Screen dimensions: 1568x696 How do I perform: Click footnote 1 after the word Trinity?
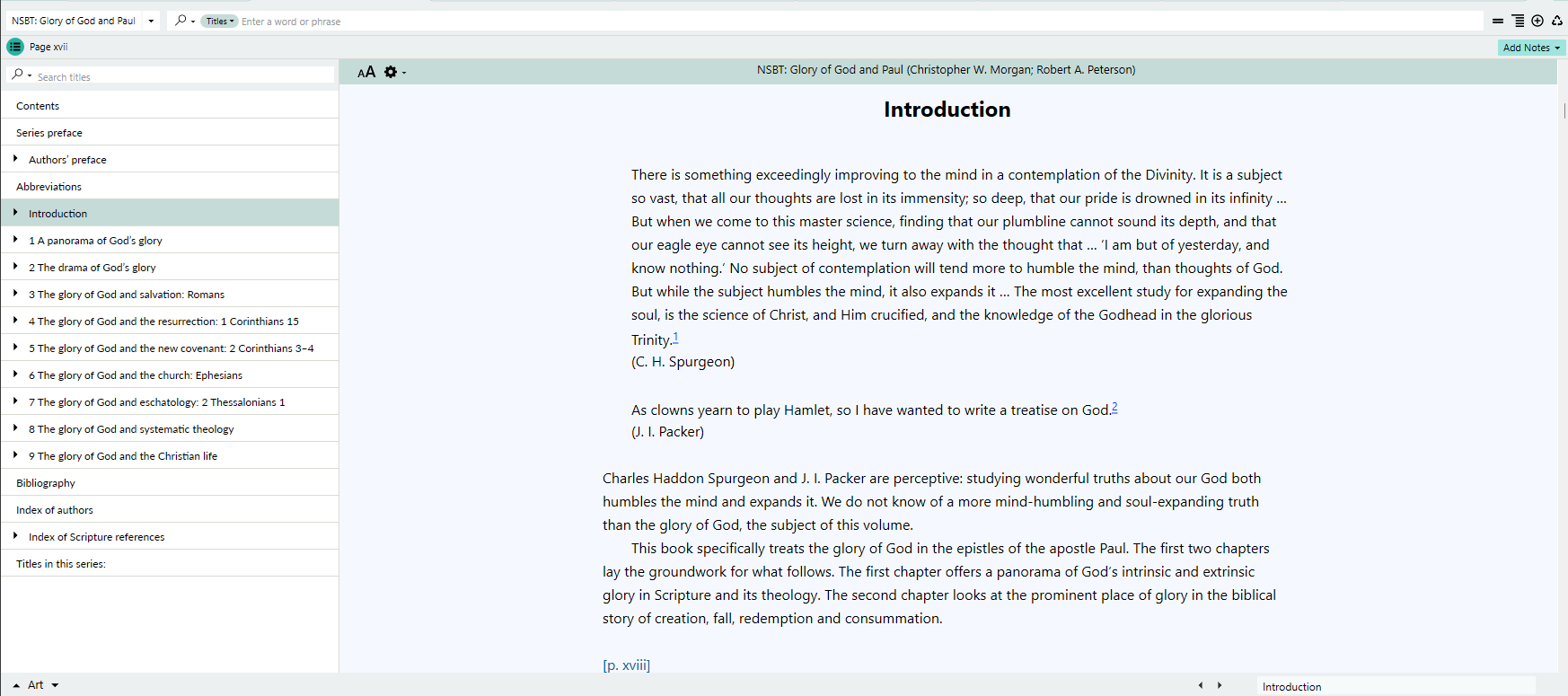(675, 337)
